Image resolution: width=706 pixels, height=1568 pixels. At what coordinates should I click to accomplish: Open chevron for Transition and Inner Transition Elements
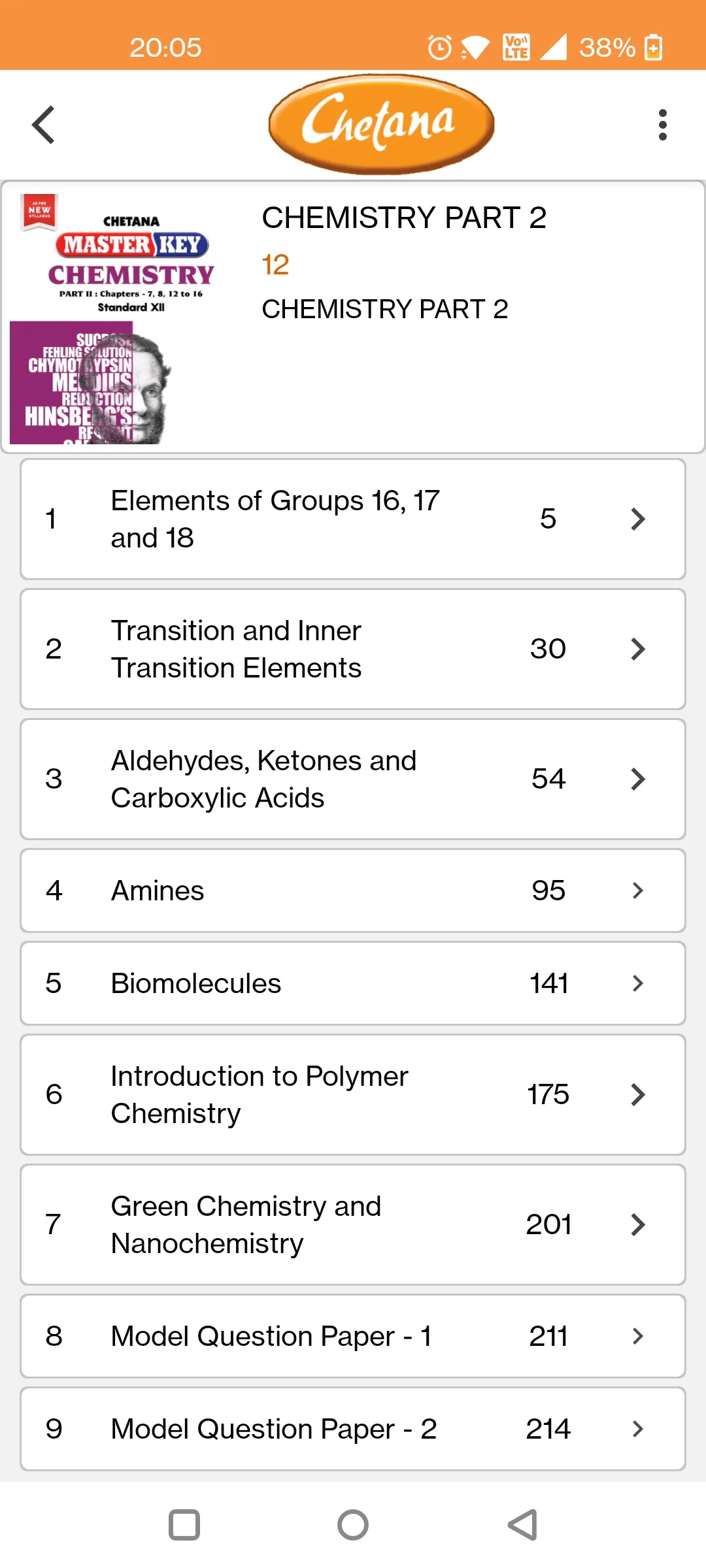(x=637, y=649)
